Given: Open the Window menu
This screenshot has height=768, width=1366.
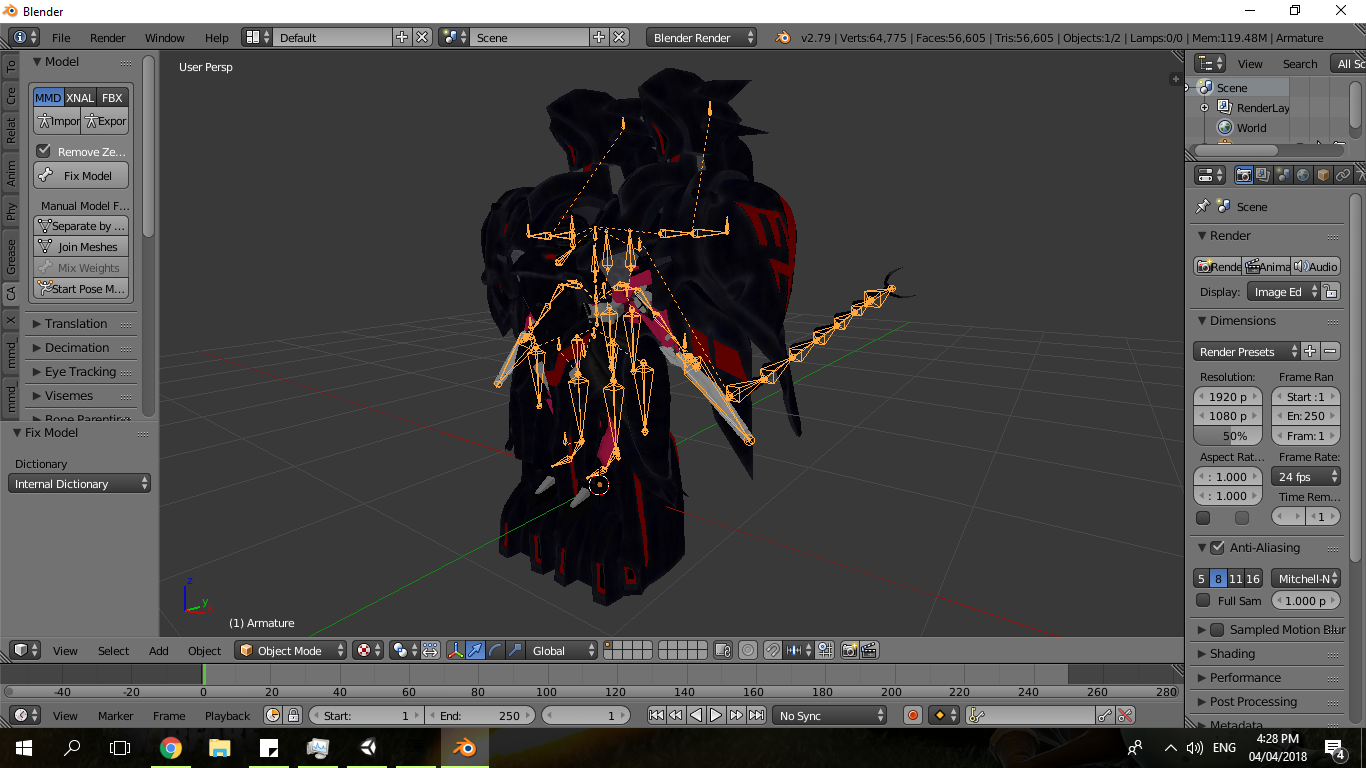Looking at the screenshot, I should [165, 37].
